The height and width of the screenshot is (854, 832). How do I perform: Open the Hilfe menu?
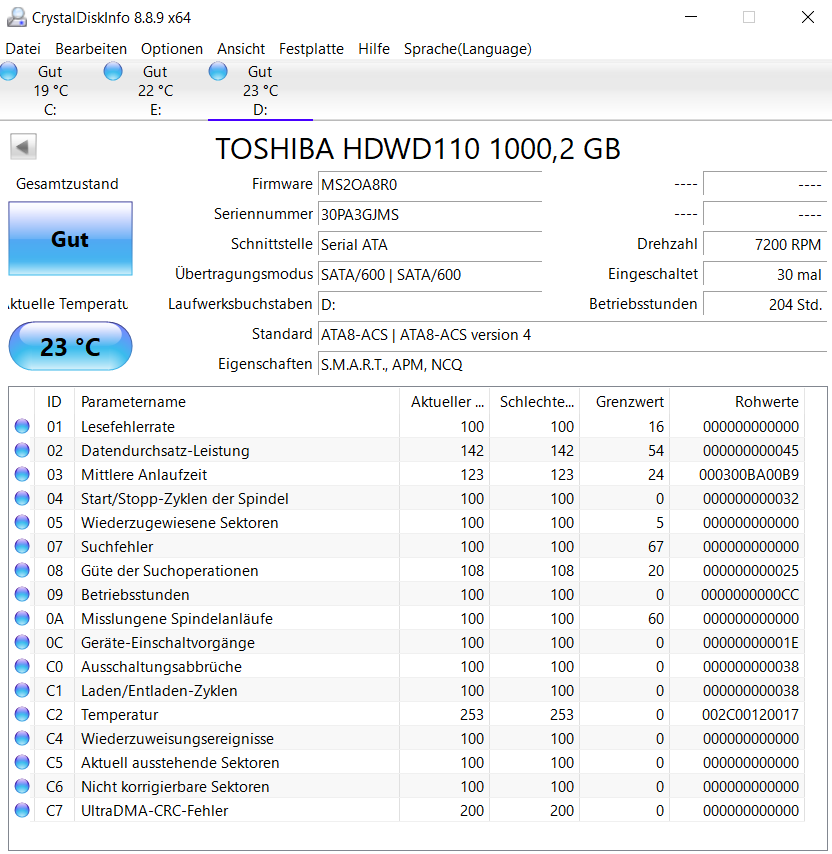(374, 49)
